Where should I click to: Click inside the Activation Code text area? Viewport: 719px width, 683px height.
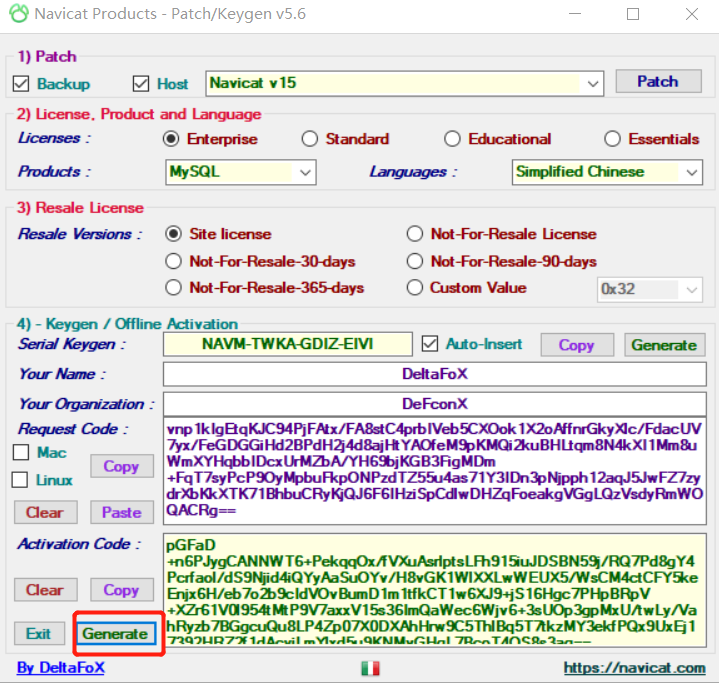(x=435, y=590)
